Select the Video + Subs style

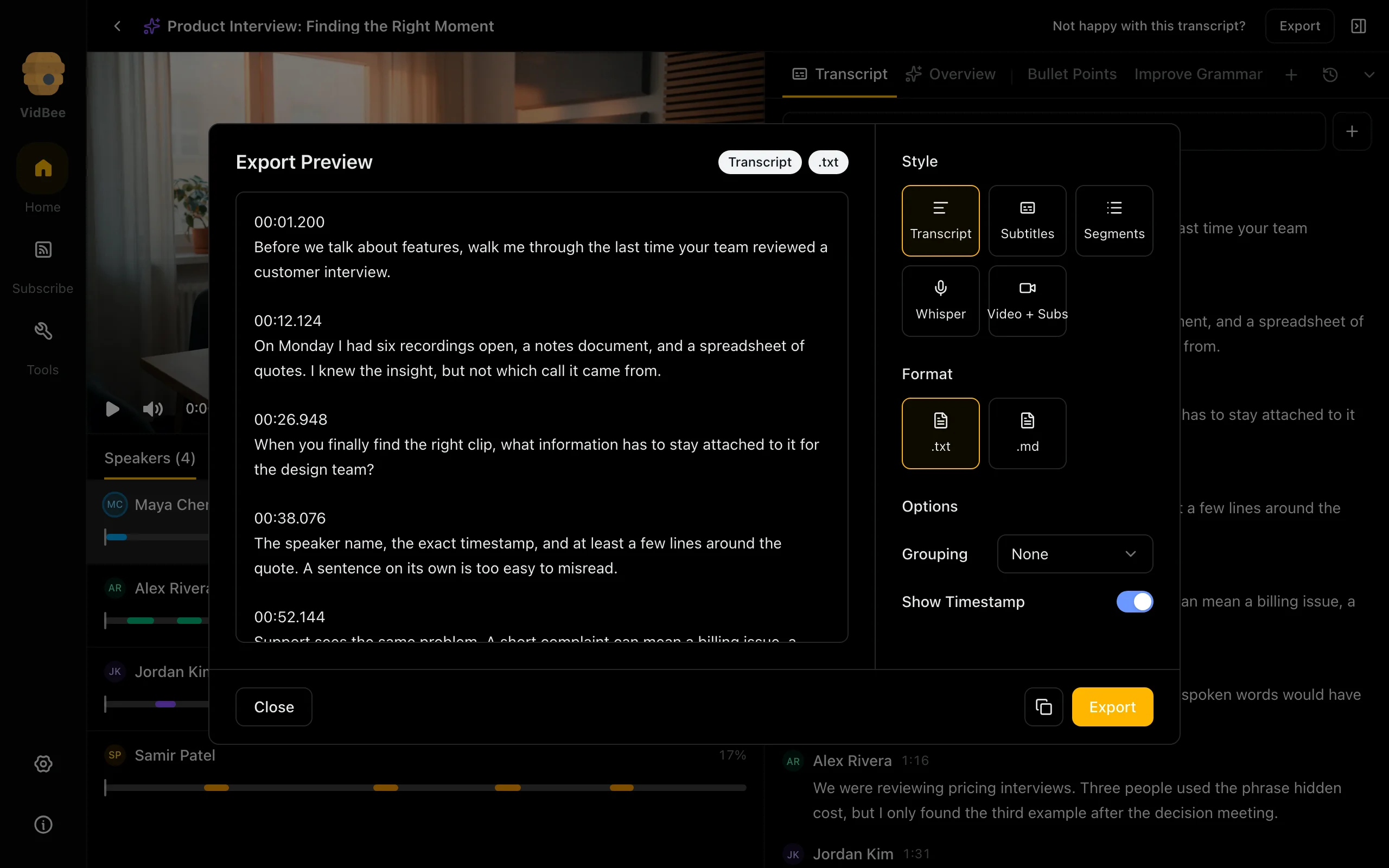(1027, 301)
